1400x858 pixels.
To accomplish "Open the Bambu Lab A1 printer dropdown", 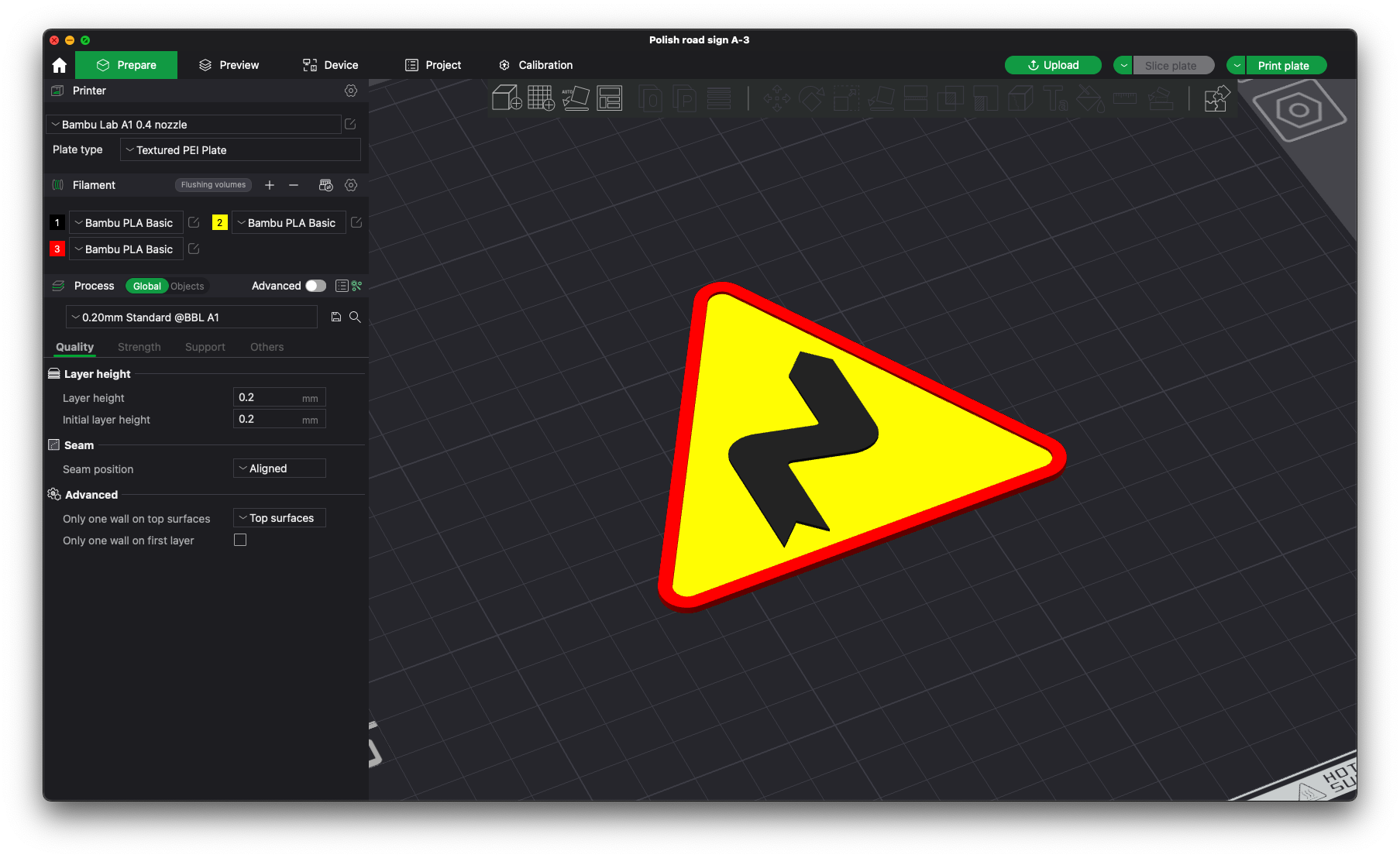I will 193,124.
